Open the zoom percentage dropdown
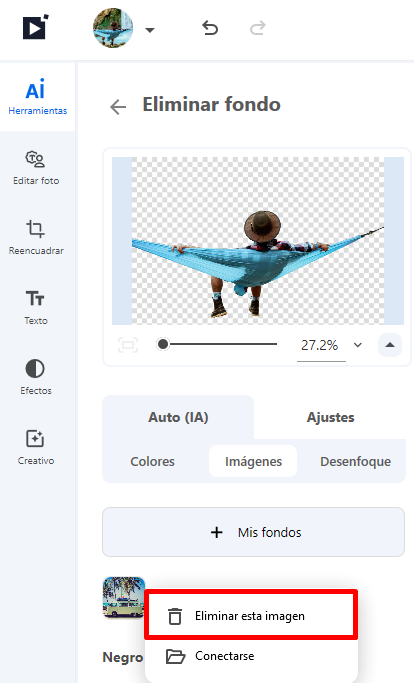Screen dimensions: 414x683 (358, 345)
